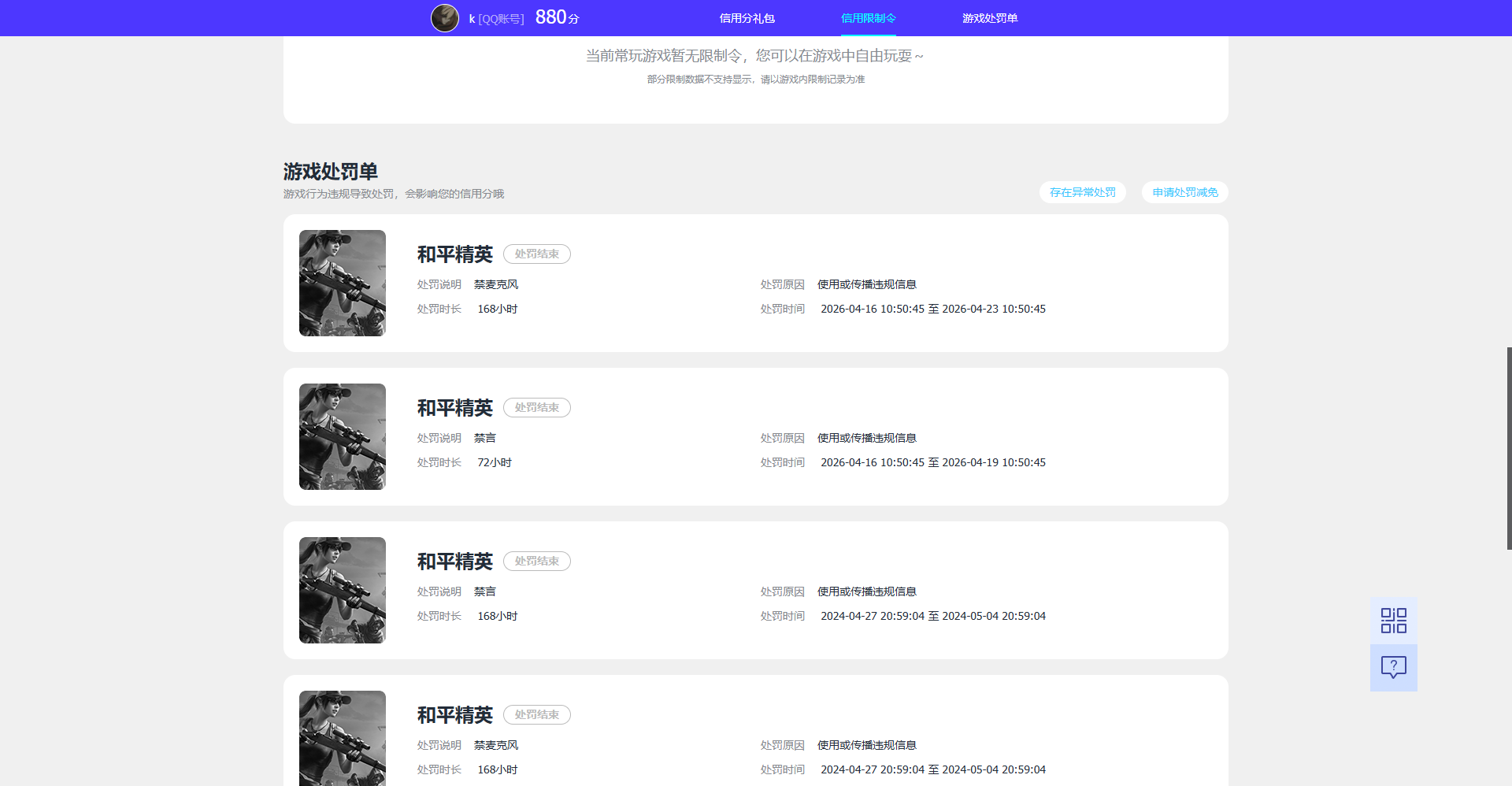The height and width of the screenshot is (786, 1512).
Task: Click 和平精英 title of the 2024 禁言 card
Action: pyautogui.click(x=455, y=562)
